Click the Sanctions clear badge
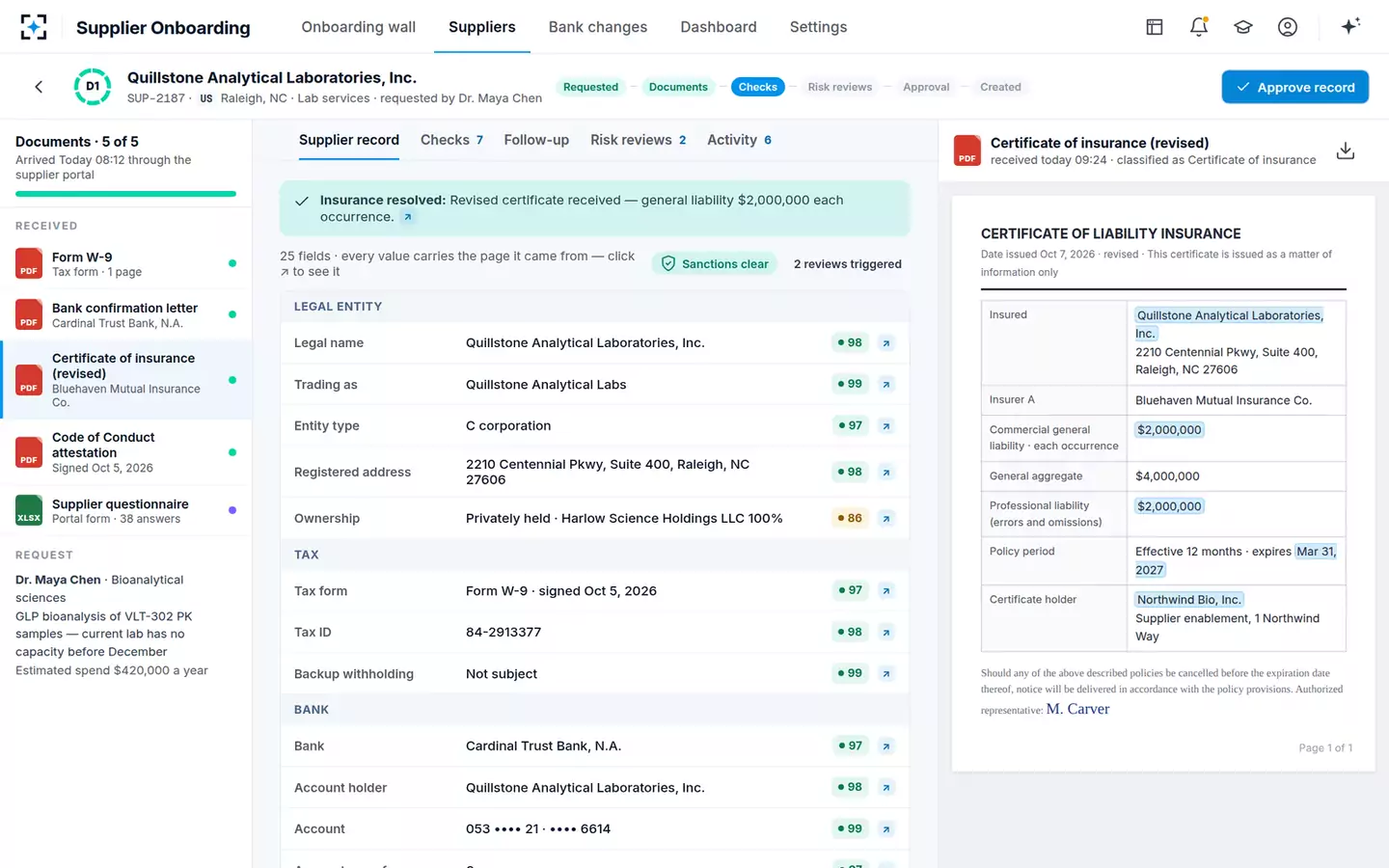Image resolution: width=1389 pixels, height=868 pixels. pos(715,264)
